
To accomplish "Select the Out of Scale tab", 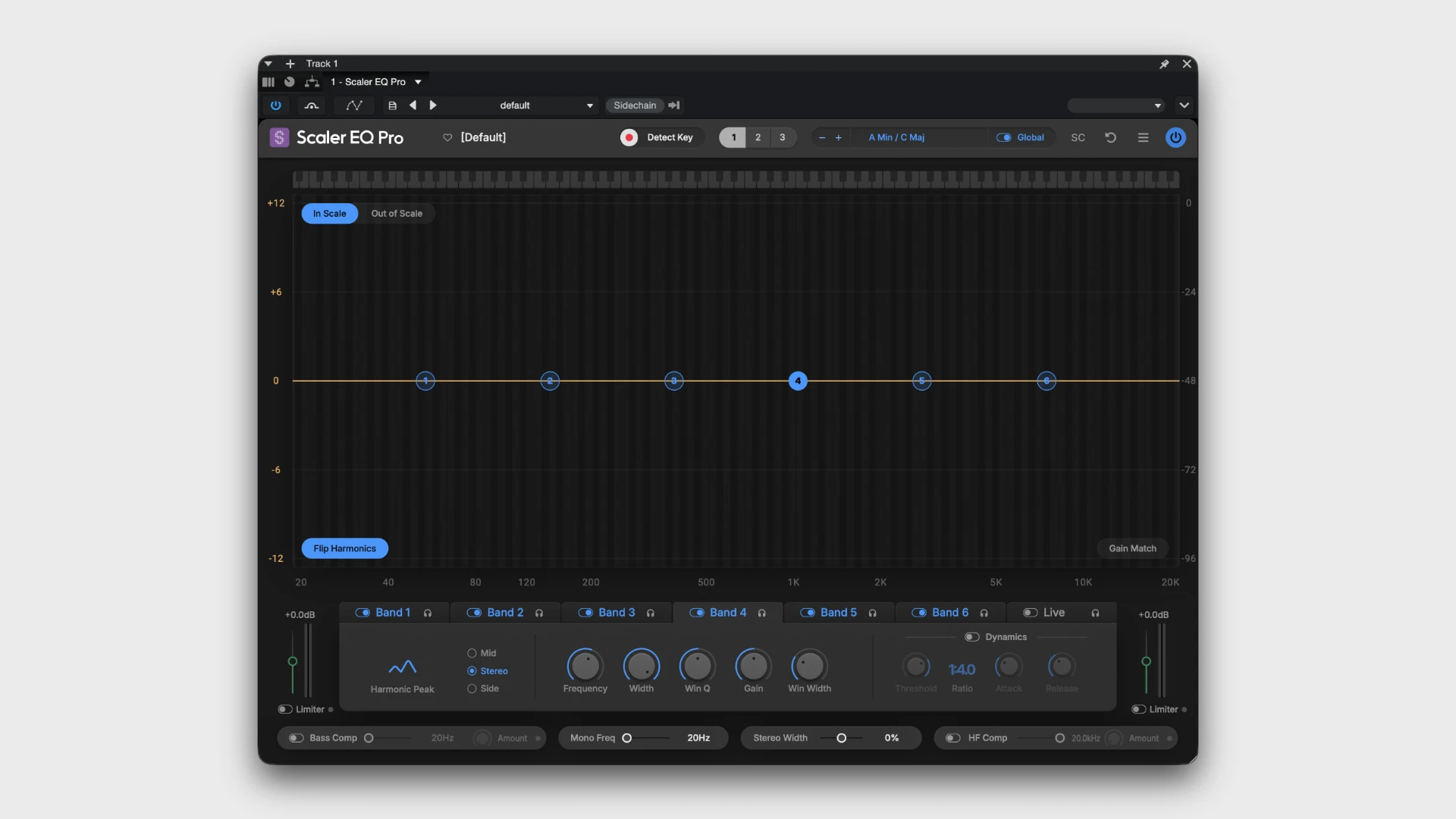I will point(397,214).
